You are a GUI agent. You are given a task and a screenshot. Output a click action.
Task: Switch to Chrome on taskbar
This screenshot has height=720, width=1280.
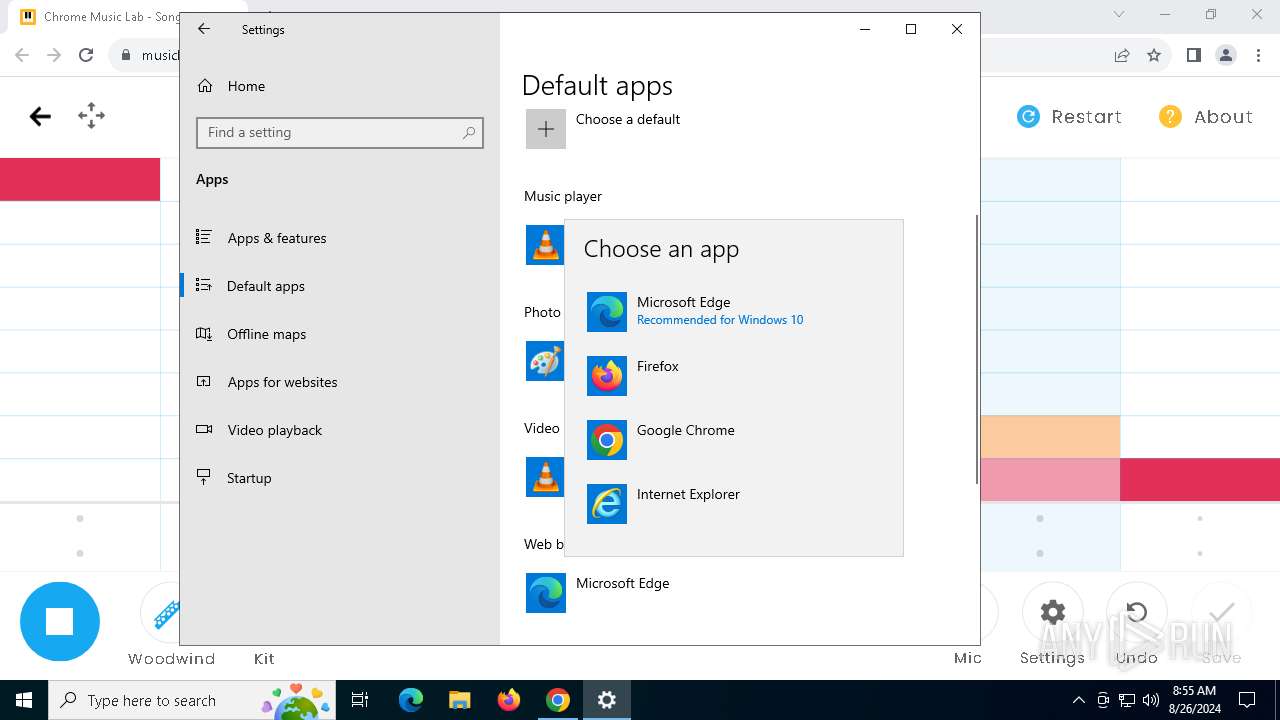pyautogui.click(x=557, y=700)
